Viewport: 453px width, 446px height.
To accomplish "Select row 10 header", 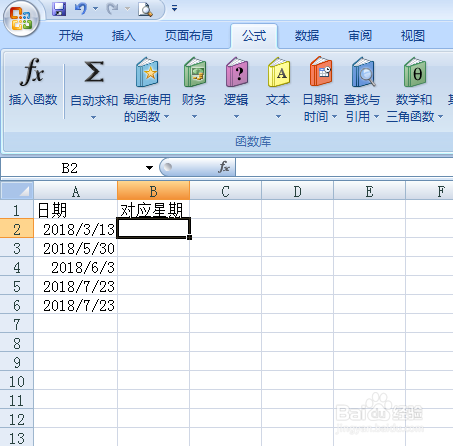I will pyautogui.click(x=17, y=381).
